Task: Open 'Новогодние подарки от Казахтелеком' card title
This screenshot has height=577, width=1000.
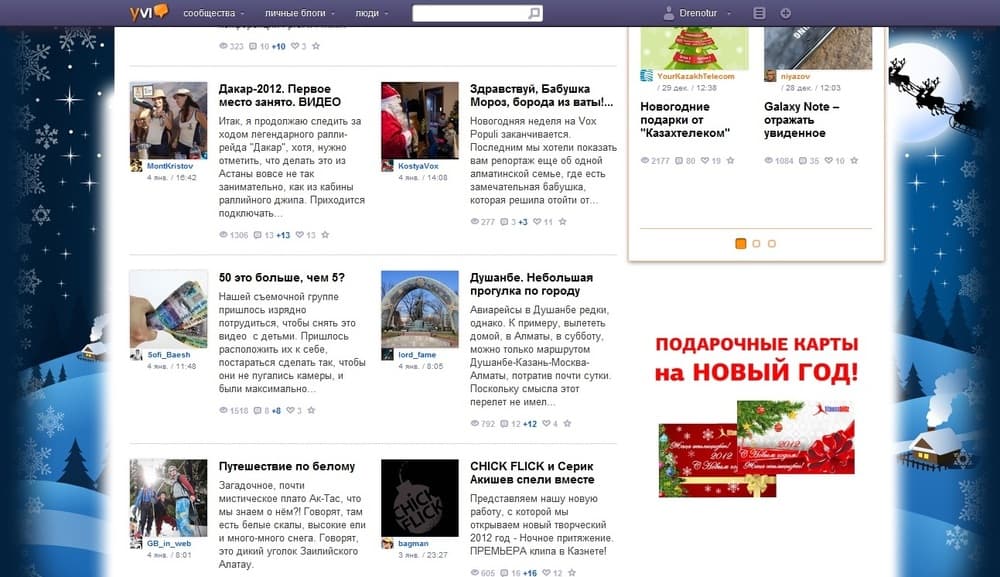Action: (685, 120)
